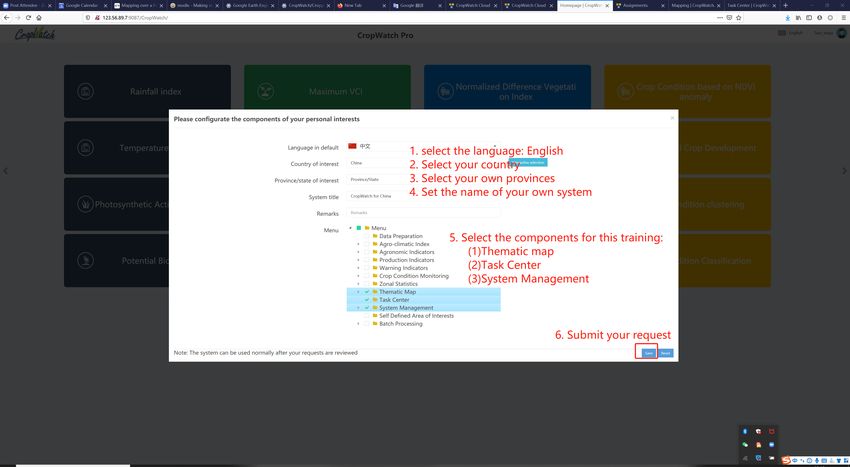Image resolution: width=850 pixels, height=467 pixels.
Task: Click the browser reload icon
Action: tap(28, 17)
